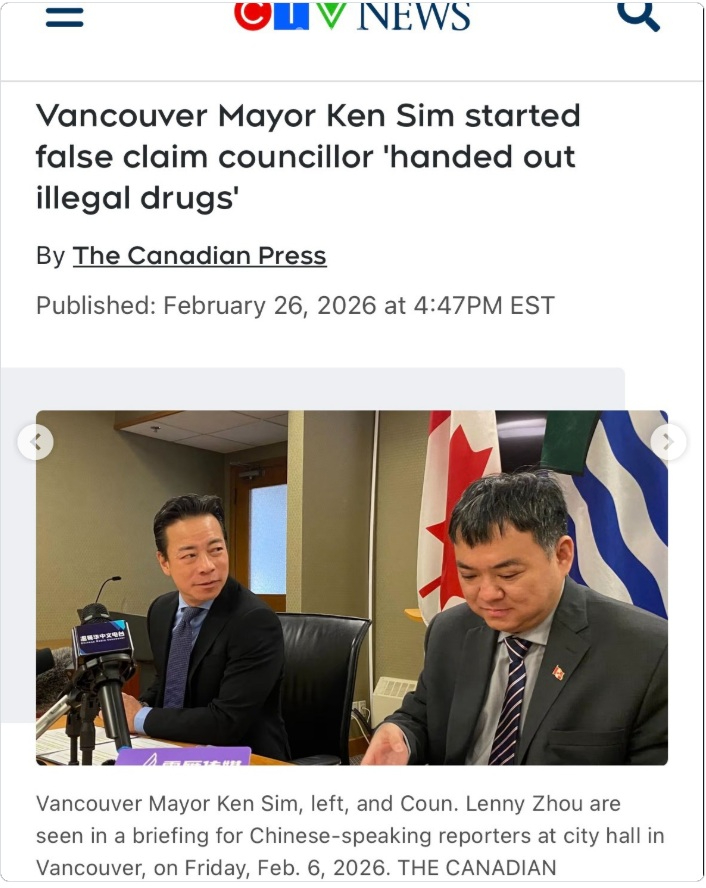This screenshot has width=706, height=888.
Task: Open search via the magnifying glass icon
Action: pos(638,15)
